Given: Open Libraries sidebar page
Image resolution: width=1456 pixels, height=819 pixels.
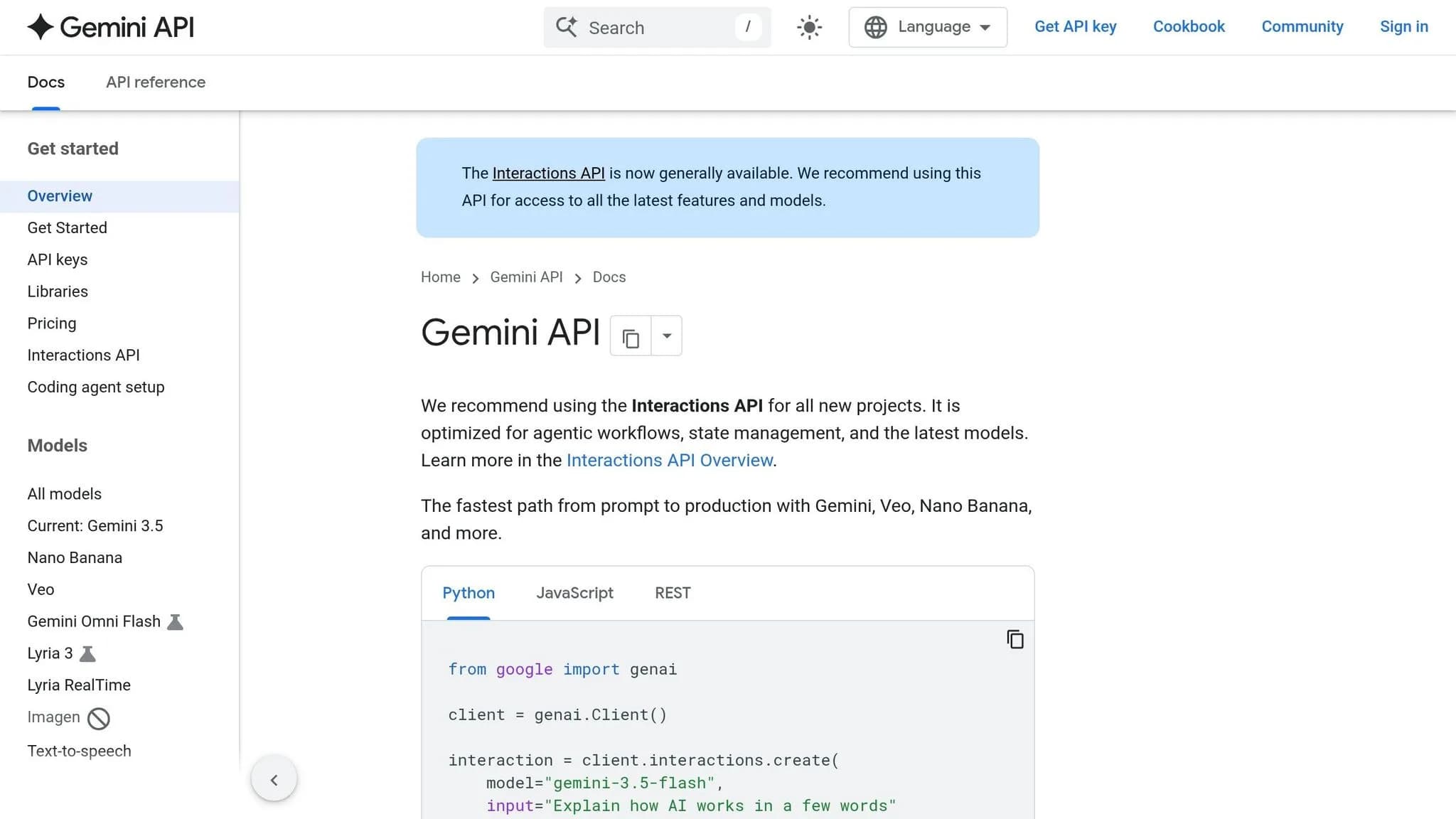Looking at the screenshot, I should [57, 291].
